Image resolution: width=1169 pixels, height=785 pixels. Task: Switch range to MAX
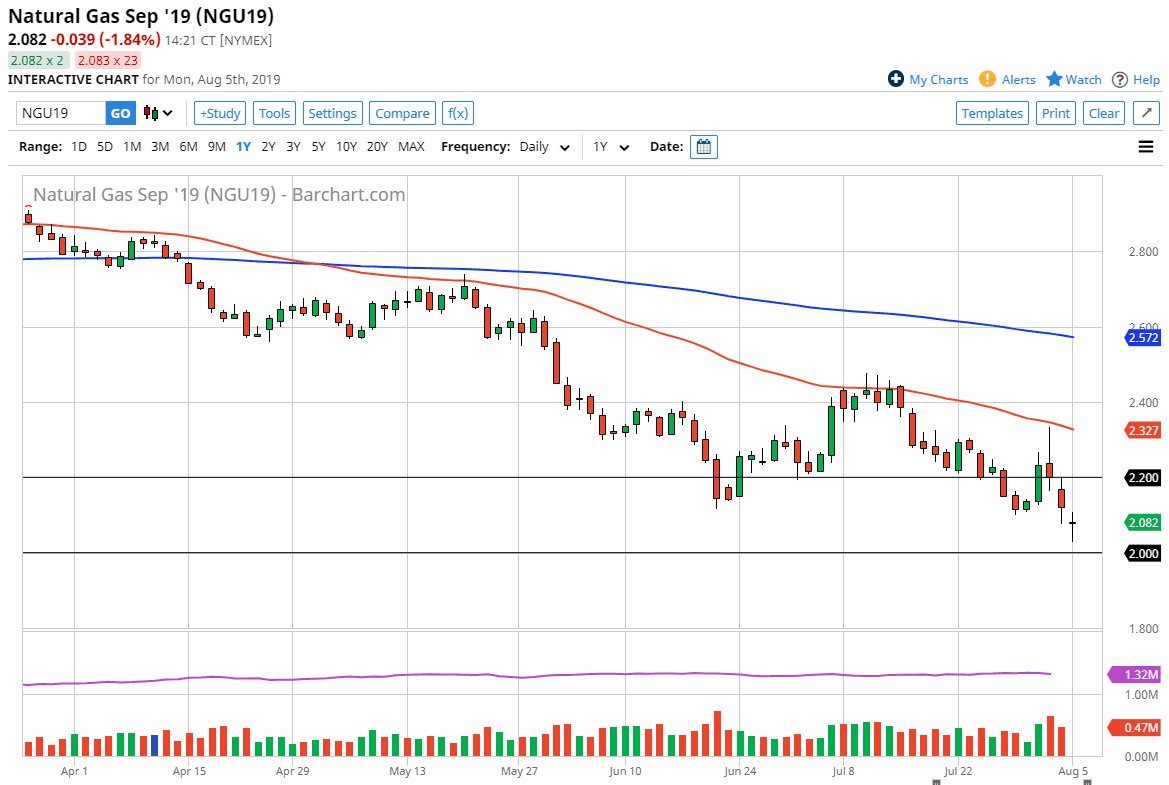(411, 147)
